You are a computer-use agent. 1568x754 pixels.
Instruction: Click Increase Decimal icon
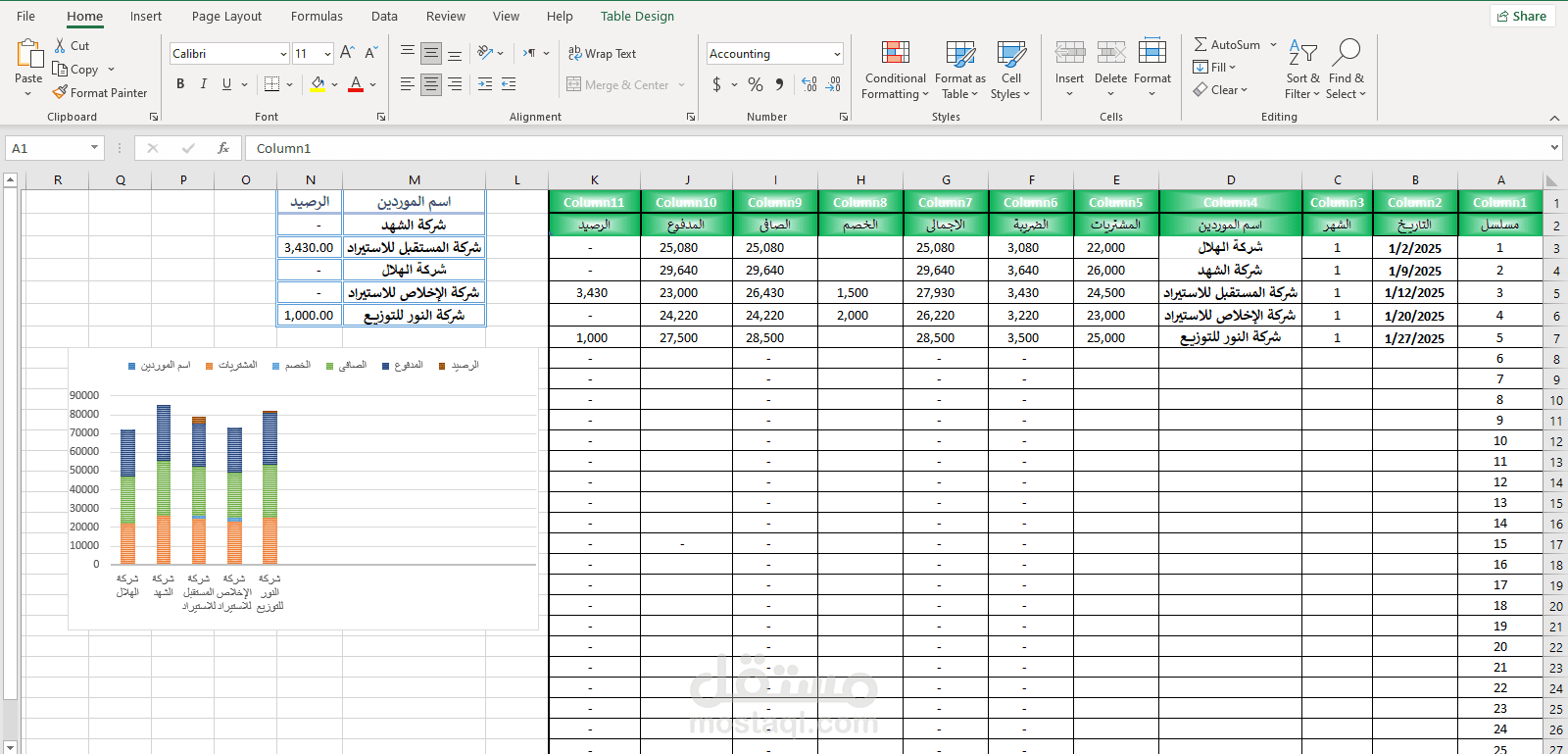click(x=809, y=84)
